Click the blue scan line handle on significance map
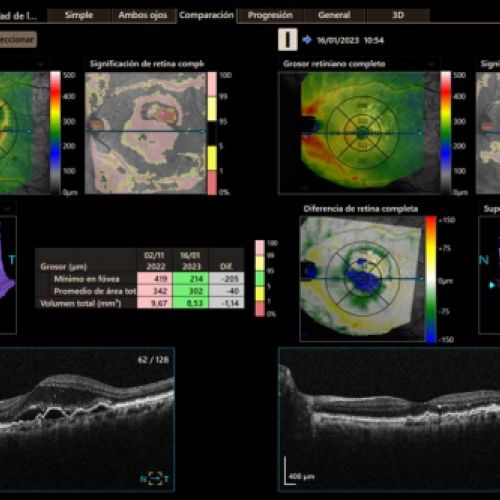This screenshot has width=500, height=500. [202, 131]
